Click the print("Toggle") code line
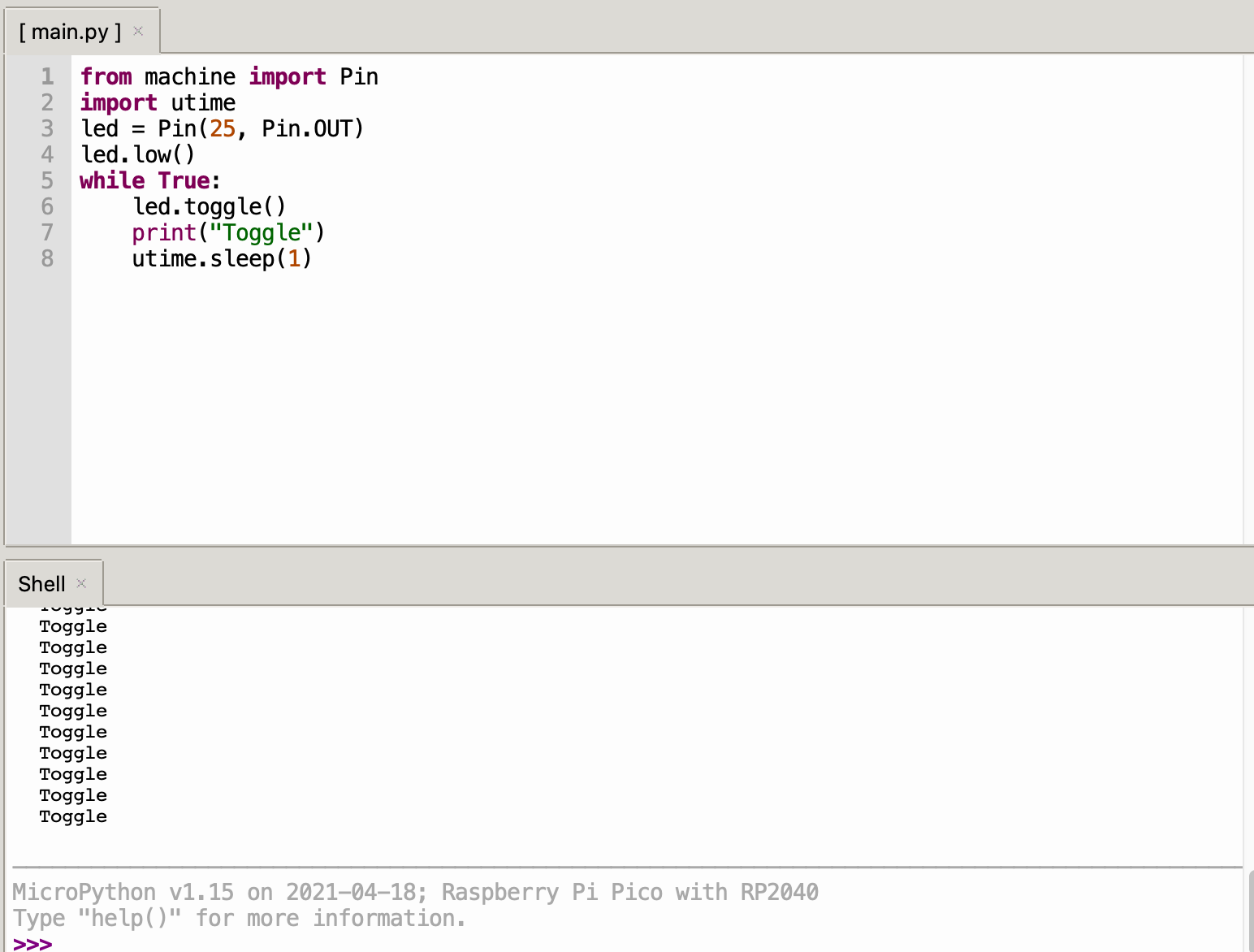The height and width of the screenshot is (952, 1254). point(228,232)
